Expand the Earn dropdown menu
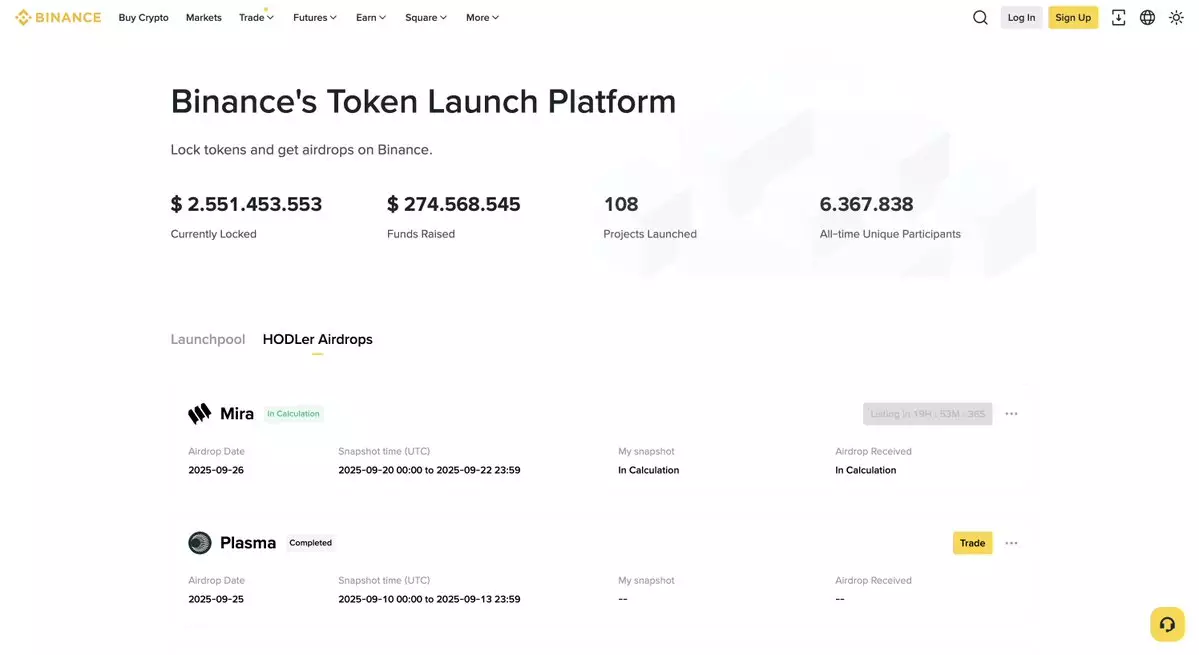Image resolution: width=1199 pixels, height=655 pixels. [x=371, y=18]
